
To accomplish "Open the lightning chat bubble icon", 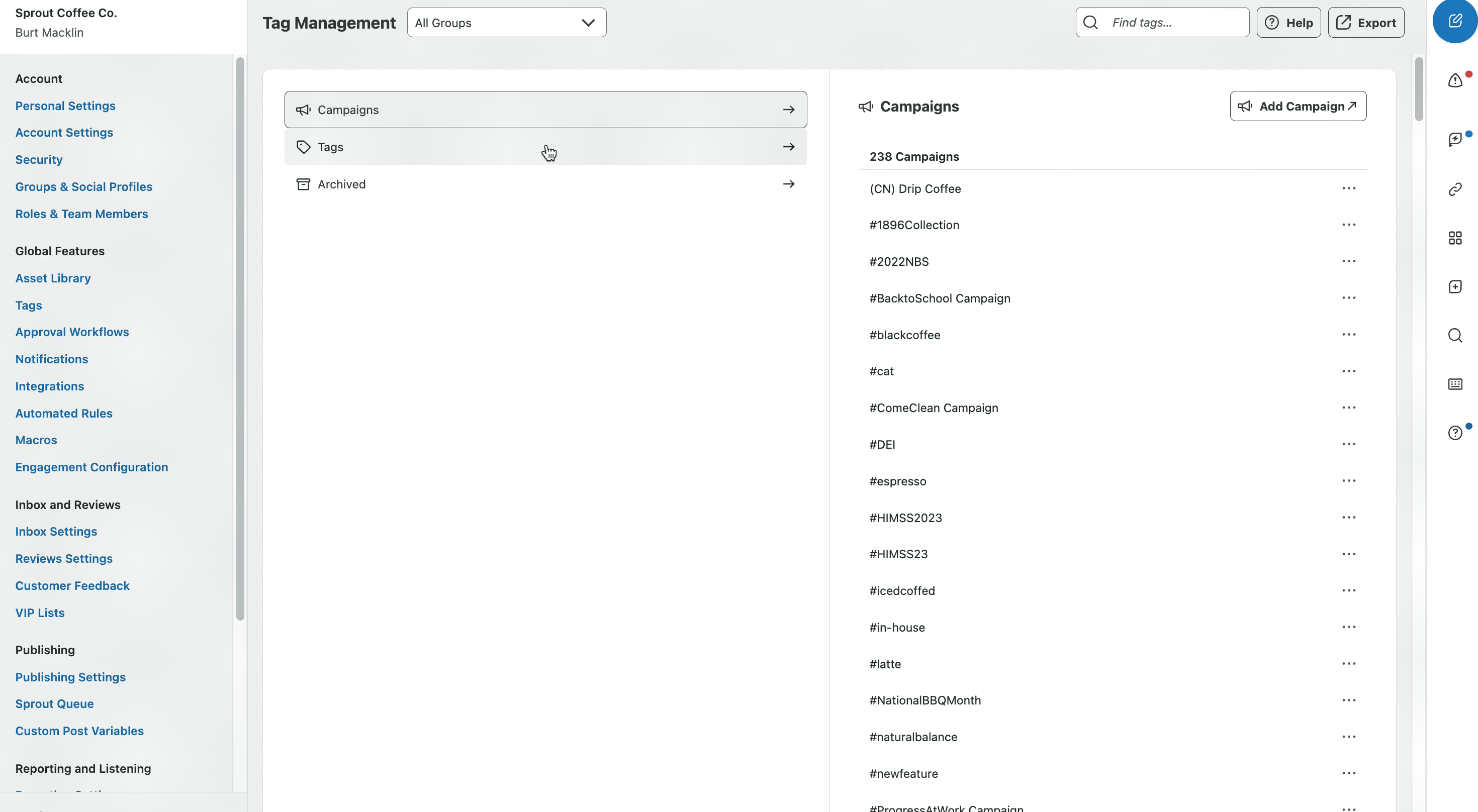I will tap(1454, 139).
